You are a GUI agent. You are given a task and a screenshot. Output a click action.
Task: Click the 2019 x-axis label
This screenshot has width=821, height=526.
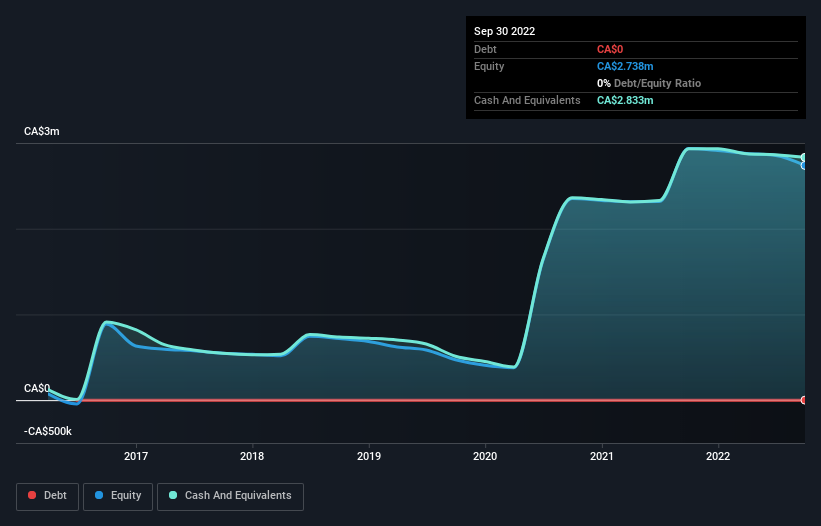click(369, 456)
